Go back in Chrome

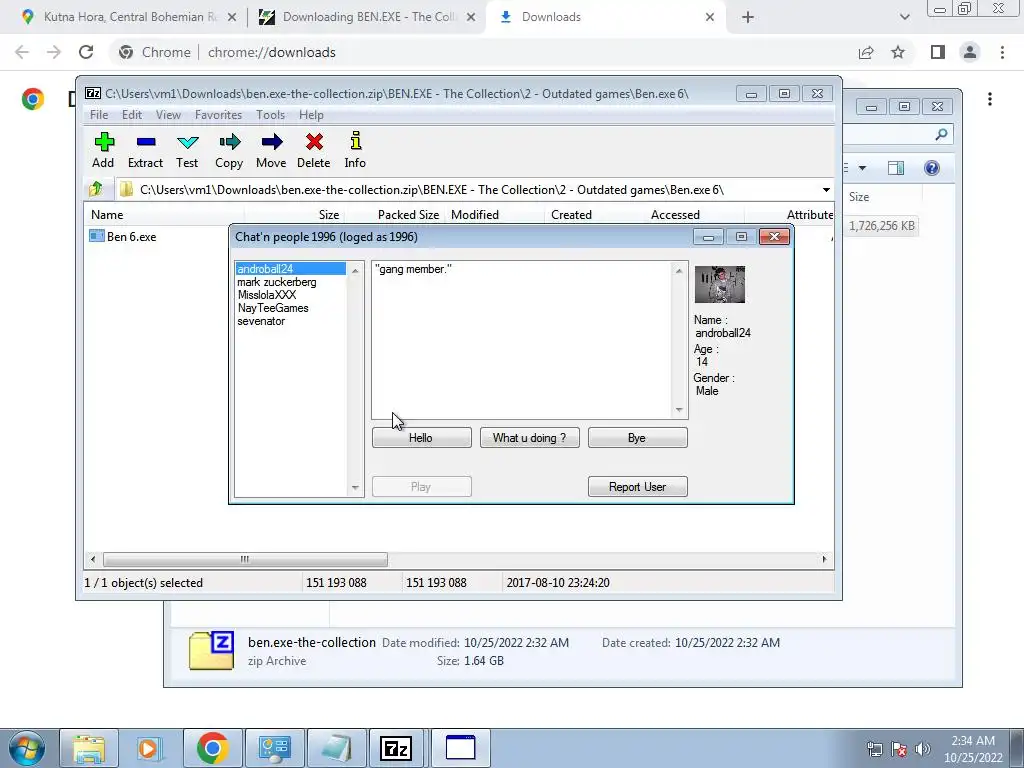(x=22, y=52)
